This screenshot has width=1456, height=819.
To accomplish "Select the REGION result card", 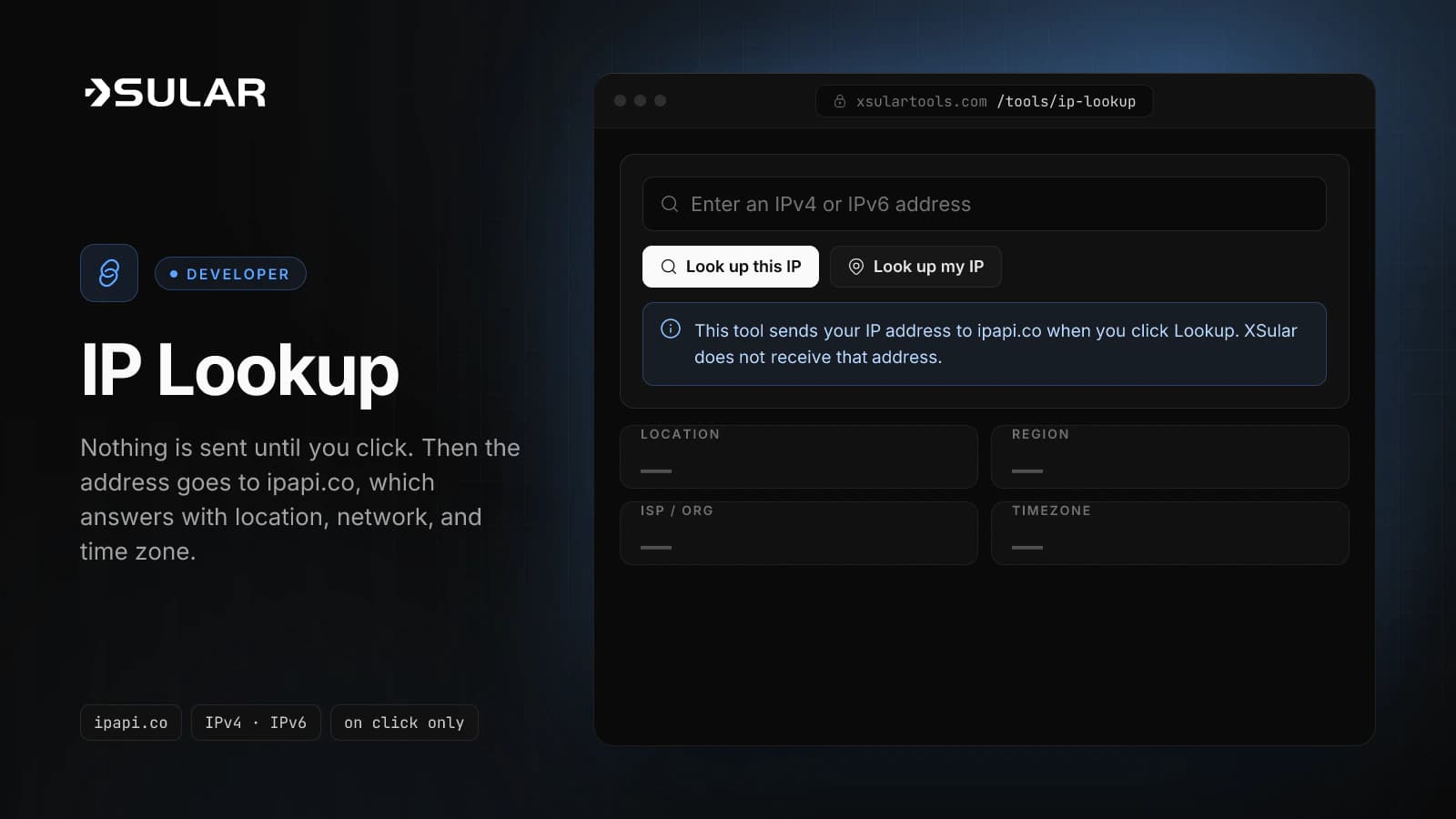I will (x=1170, y=457).
